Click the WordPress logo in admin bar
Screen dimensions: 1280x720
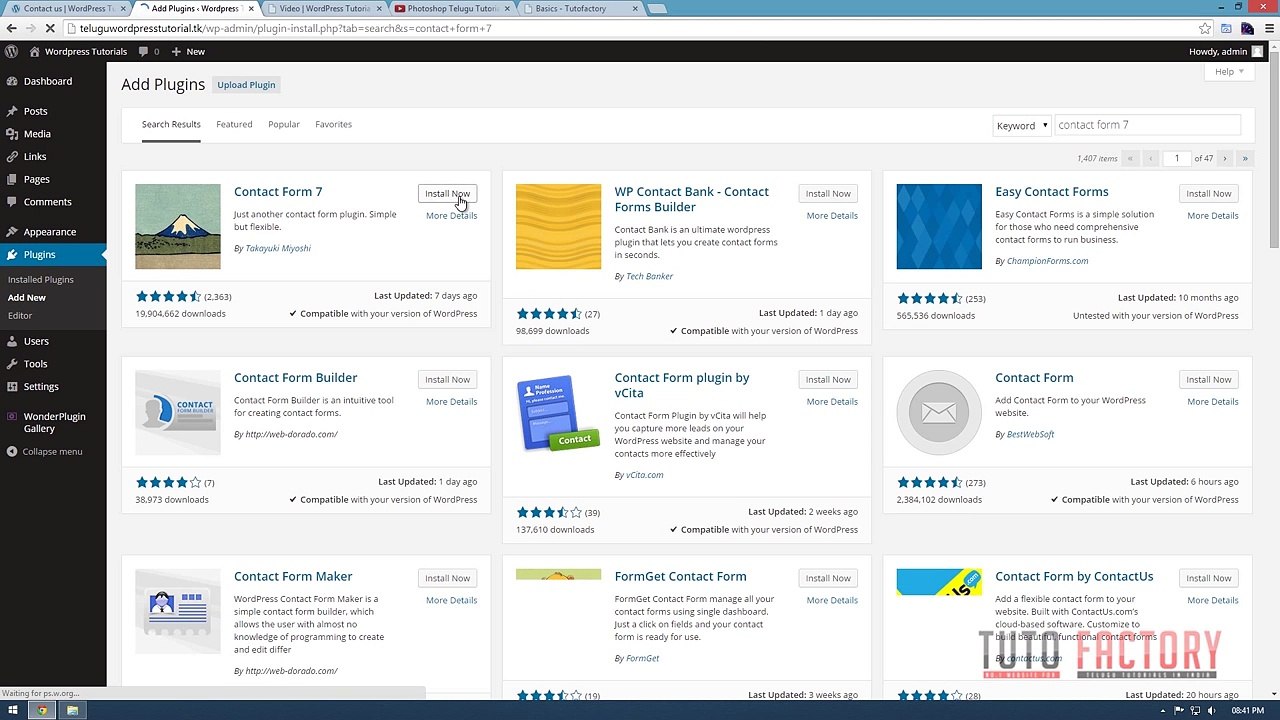point(12,51)
